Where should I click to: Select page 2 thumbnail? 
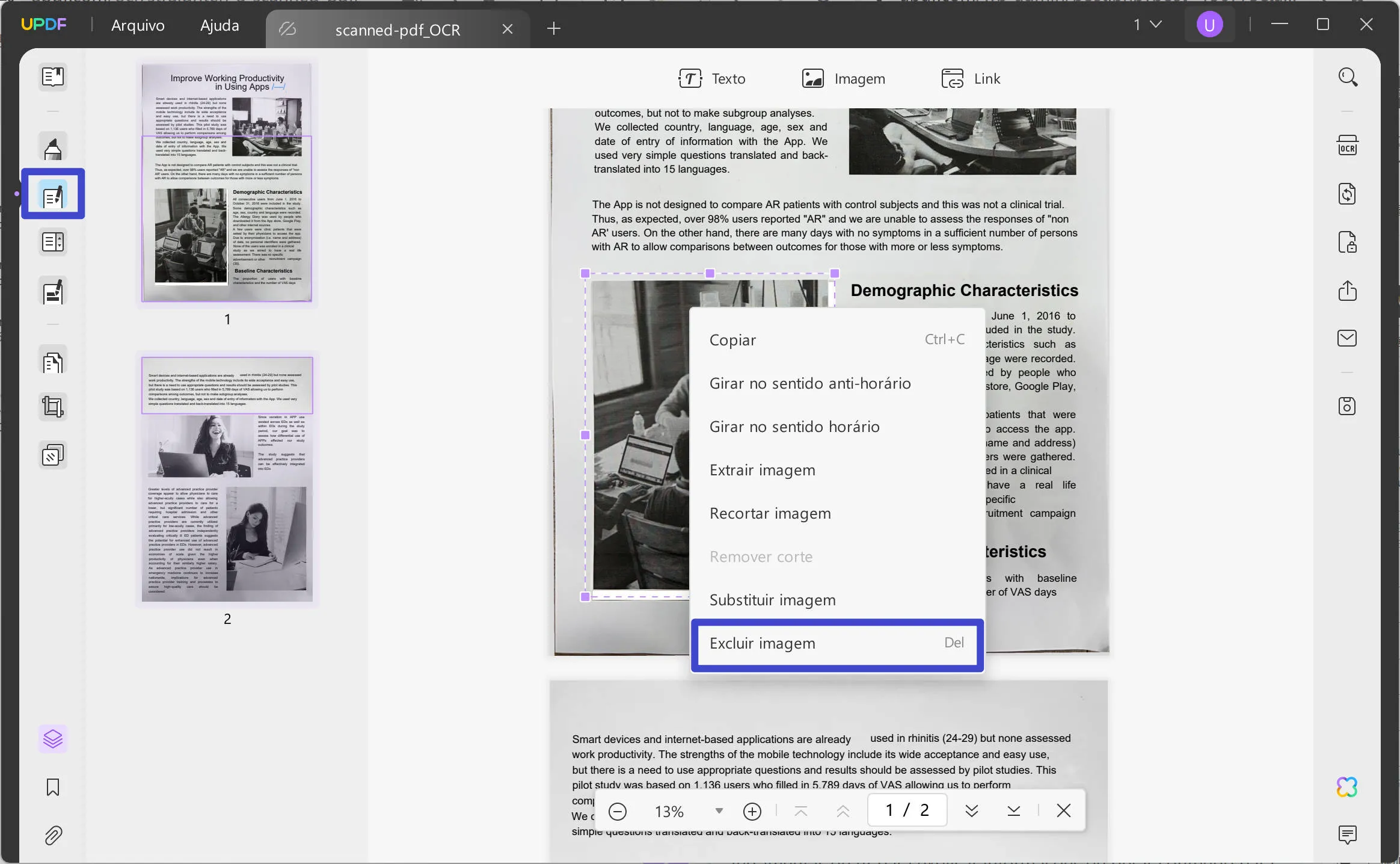point(227,480)
